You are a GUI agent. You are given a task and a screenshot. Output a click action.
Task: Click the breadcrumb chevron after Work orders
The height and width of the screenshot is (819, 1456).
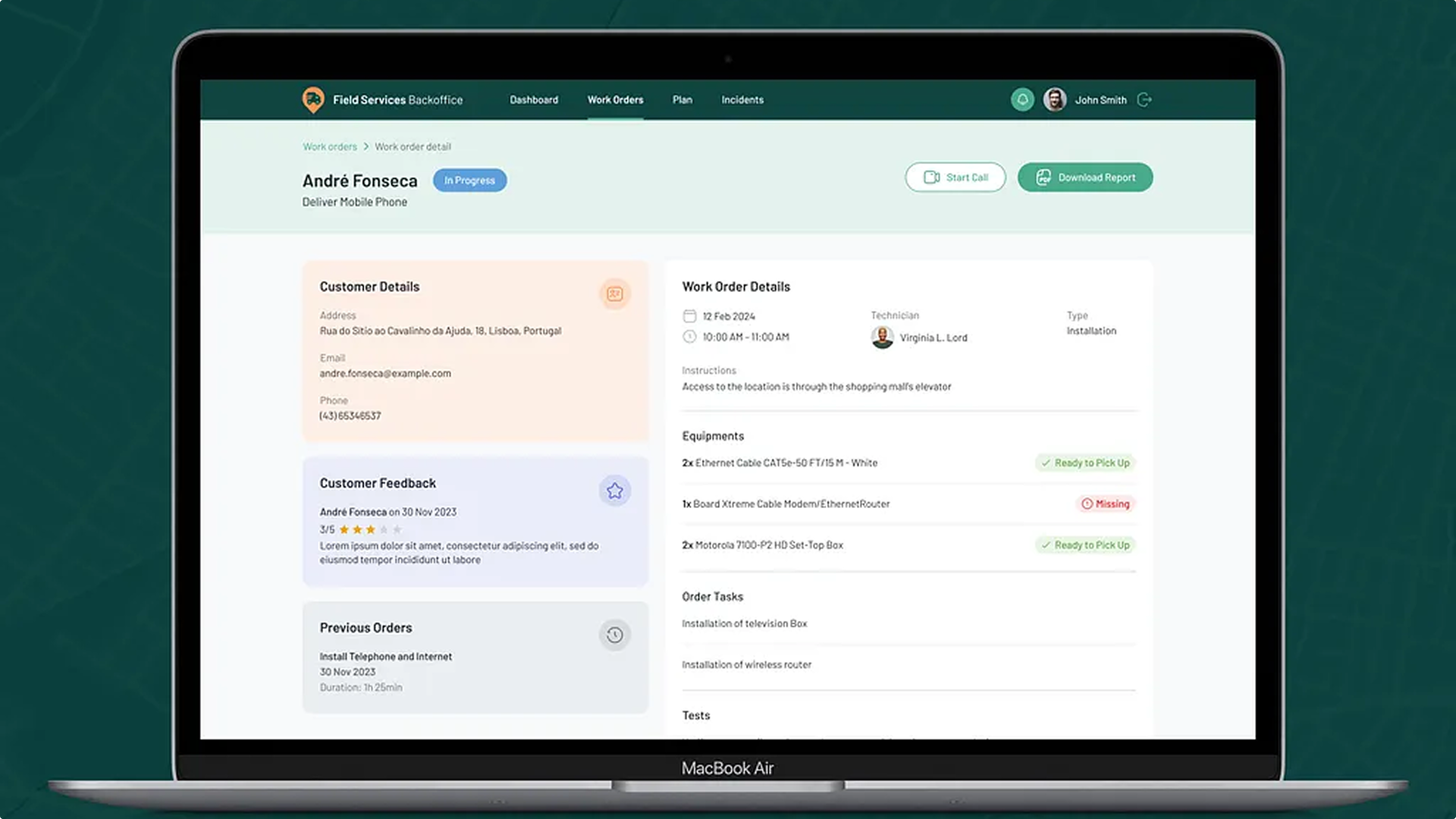pos(366,146)
